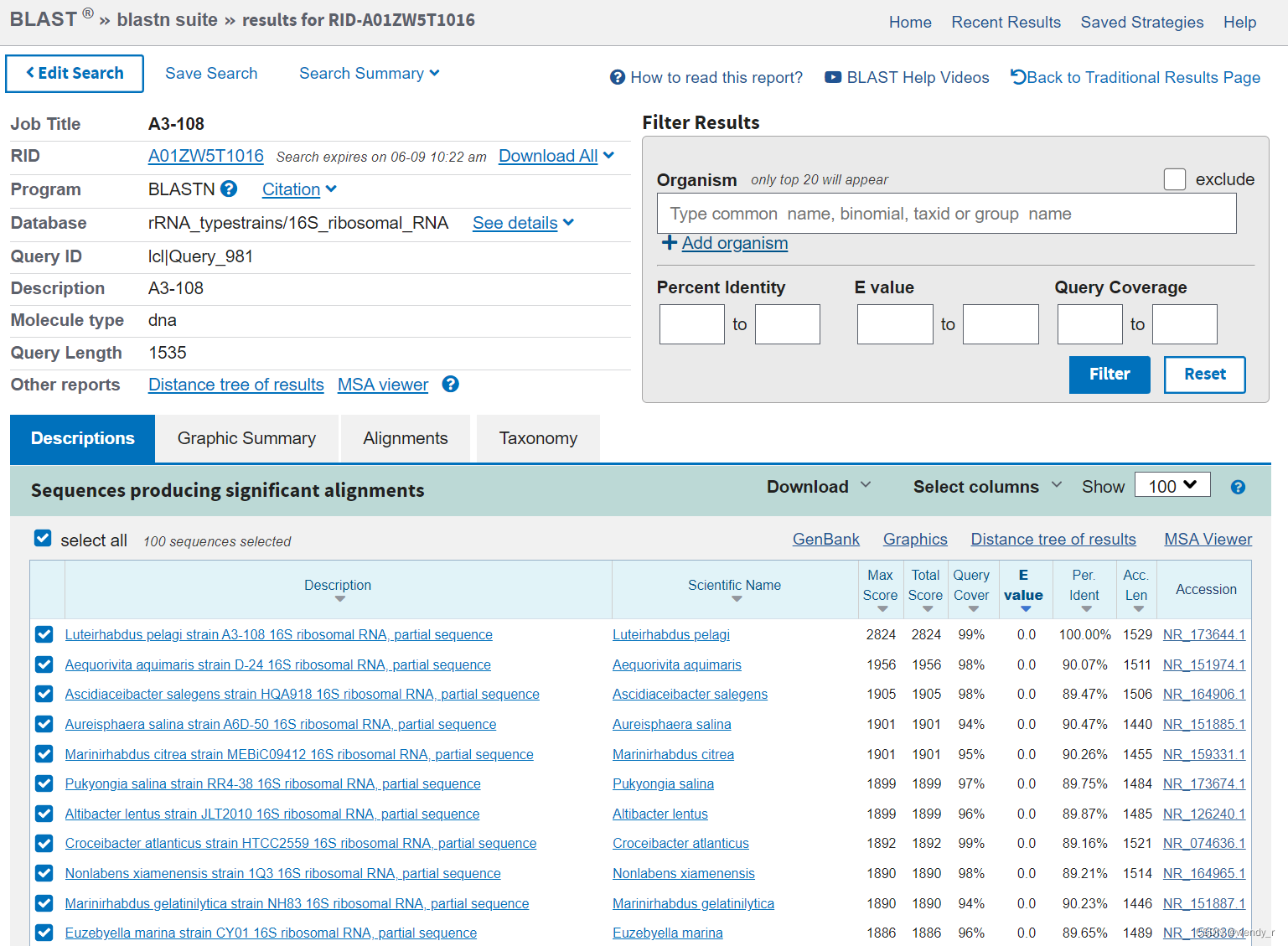Click the blue Filter button

(x=1110, y=375)
